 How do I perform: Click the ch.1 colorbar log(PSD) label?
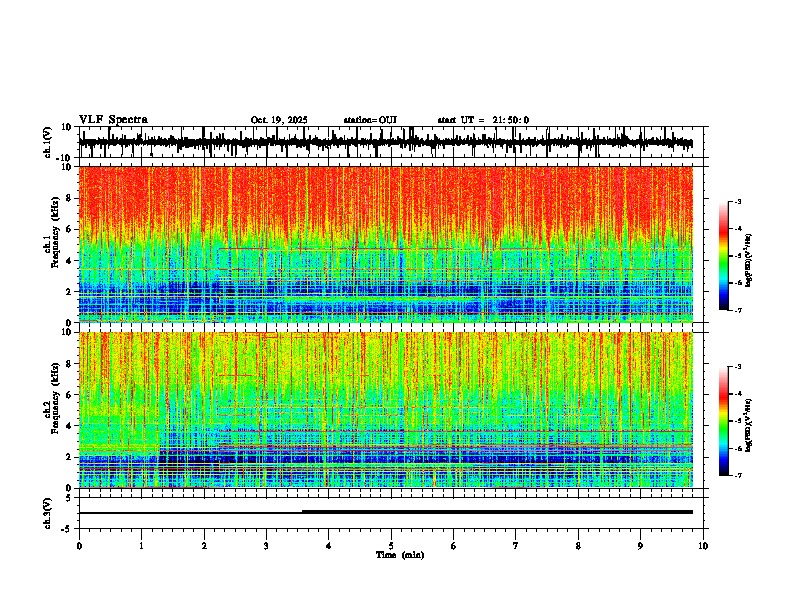[749, 261]
